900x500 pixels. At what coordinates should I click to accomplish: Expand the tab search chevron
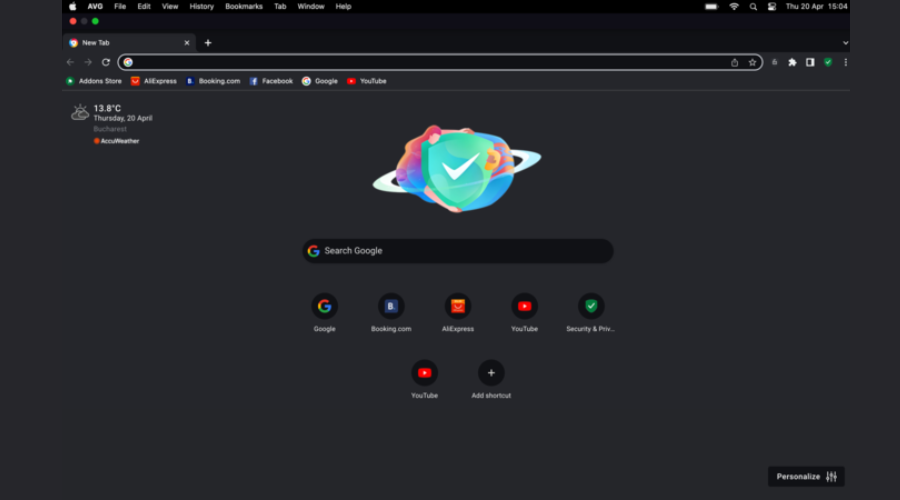tap(845, 42)
